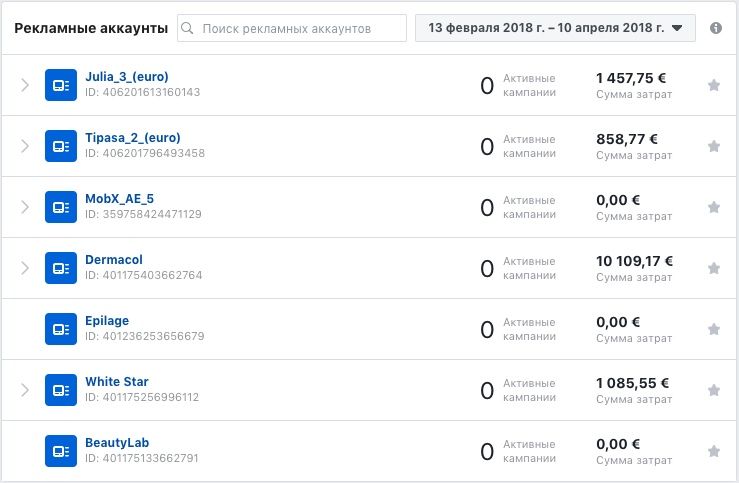The image size is (739, 483).
Task: Mark BeautyLab account with the star
Action: tap(714, 451)
